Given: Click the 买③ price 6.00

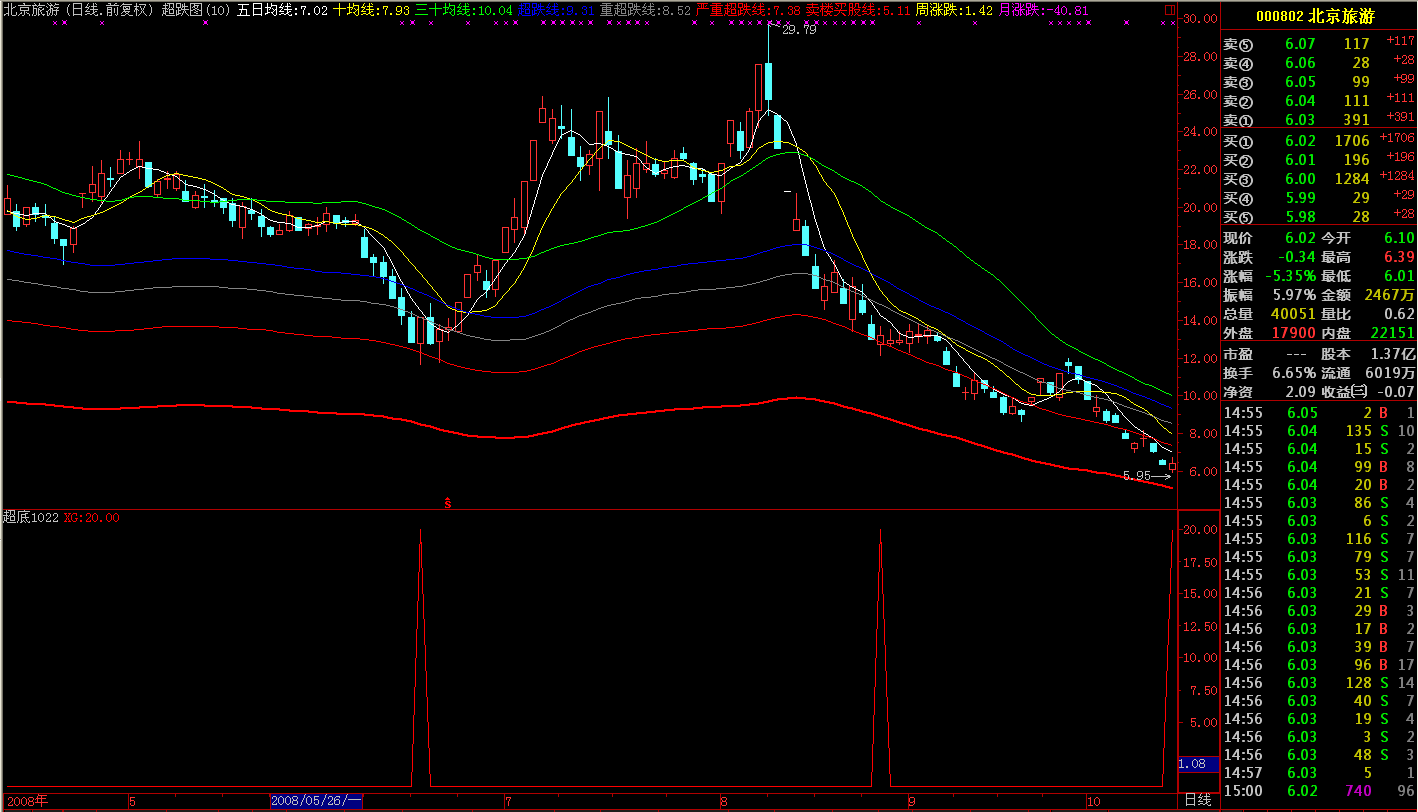Looking at the screenshot, I should tap(1300, 179).
